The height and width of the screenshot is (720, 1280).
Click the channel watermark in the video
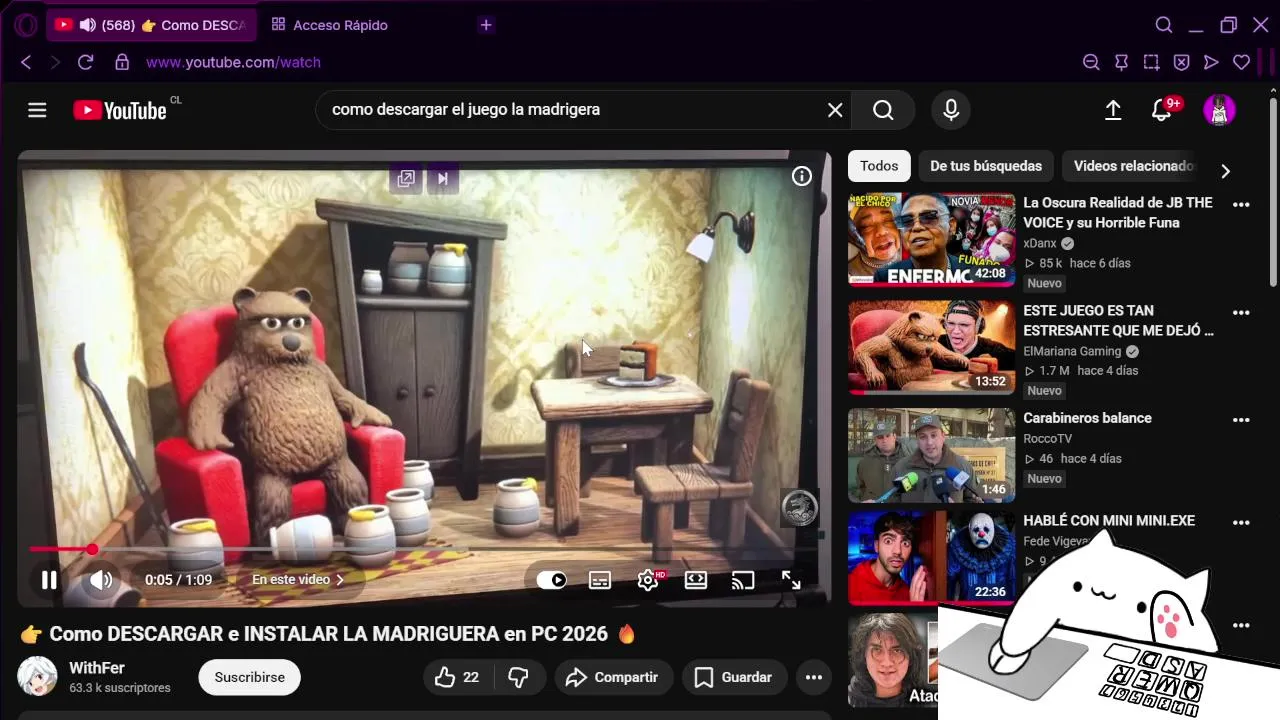(x=800, y=508)
